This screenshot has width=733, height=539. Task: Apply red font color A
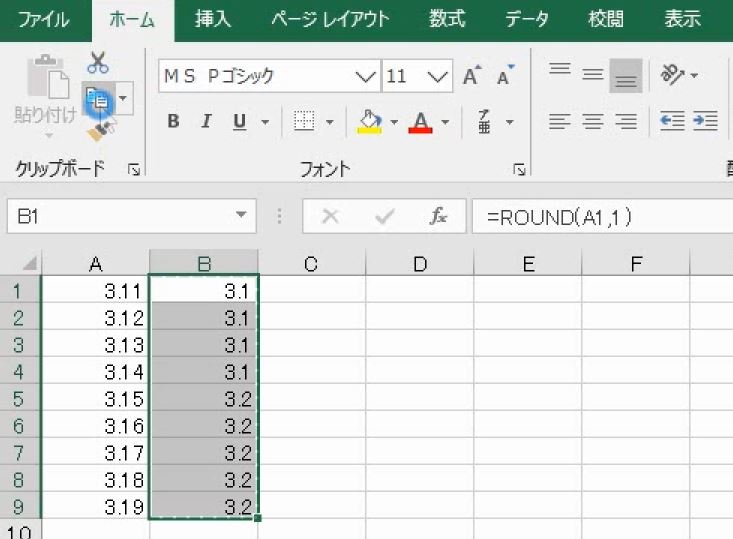(x=421, y=122)
